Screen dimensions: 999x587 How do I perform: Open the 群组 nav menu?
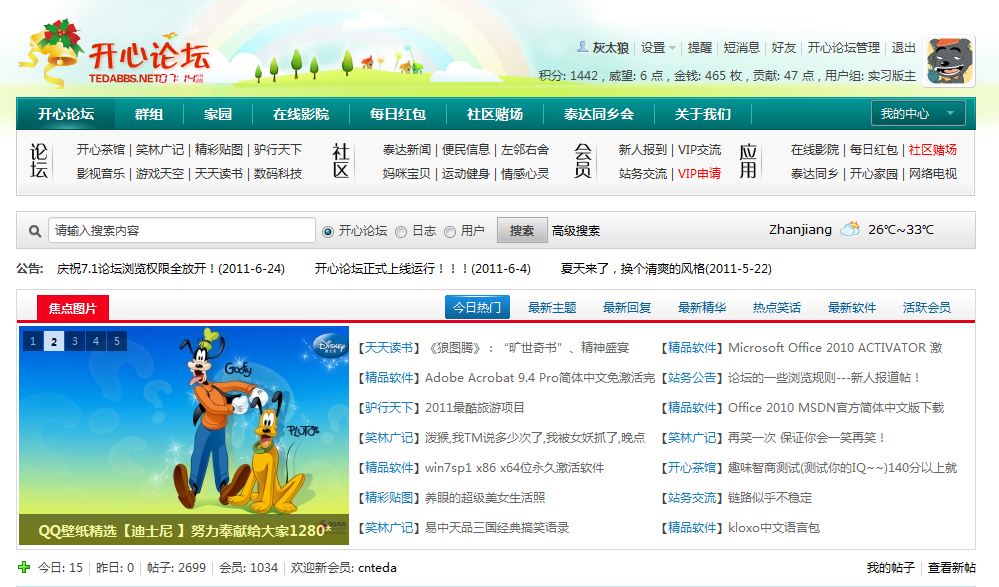coord(149,114)
